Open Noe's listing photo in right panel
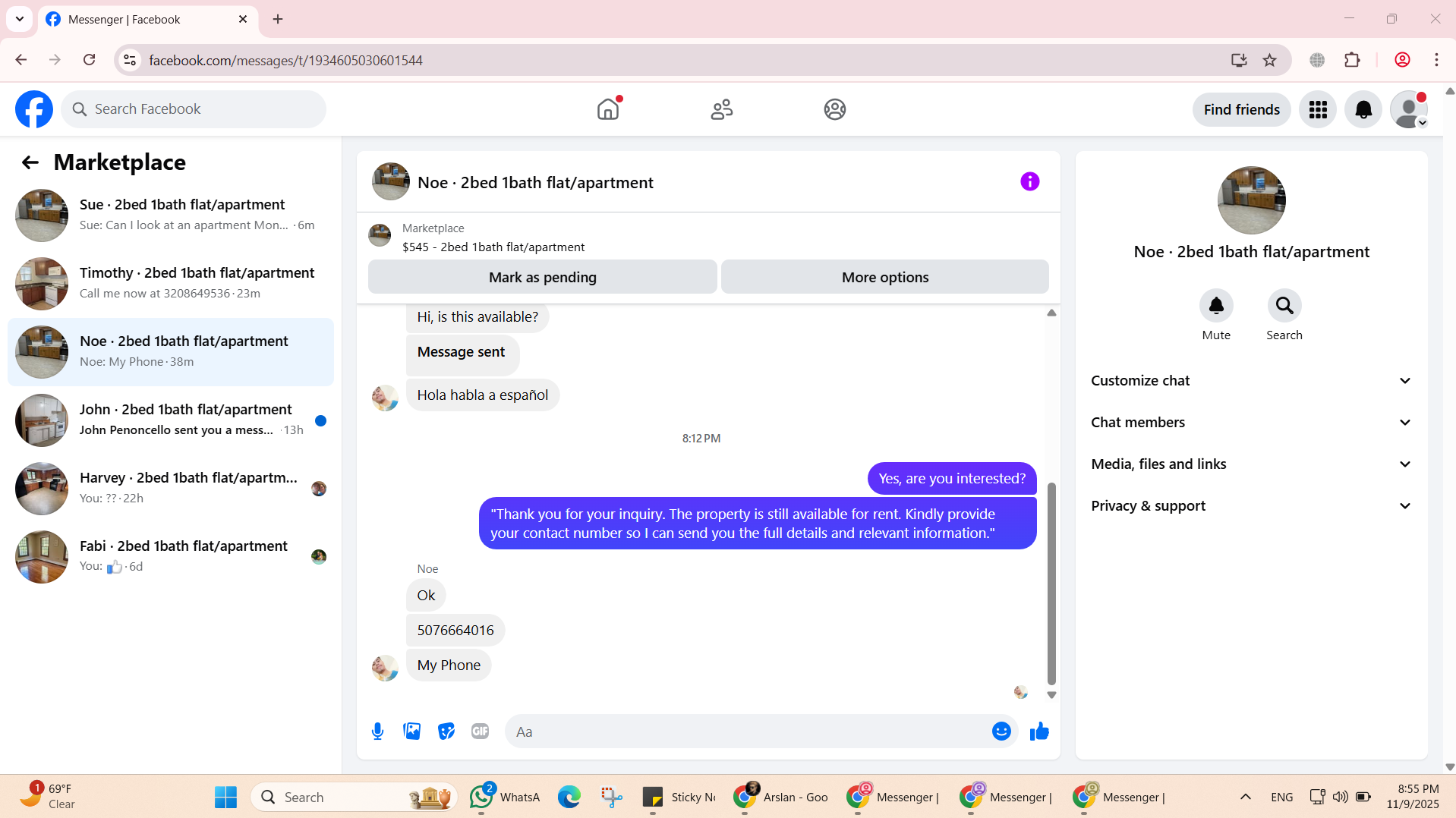Screen dimensions: 1456x818 pos(1251,200)
